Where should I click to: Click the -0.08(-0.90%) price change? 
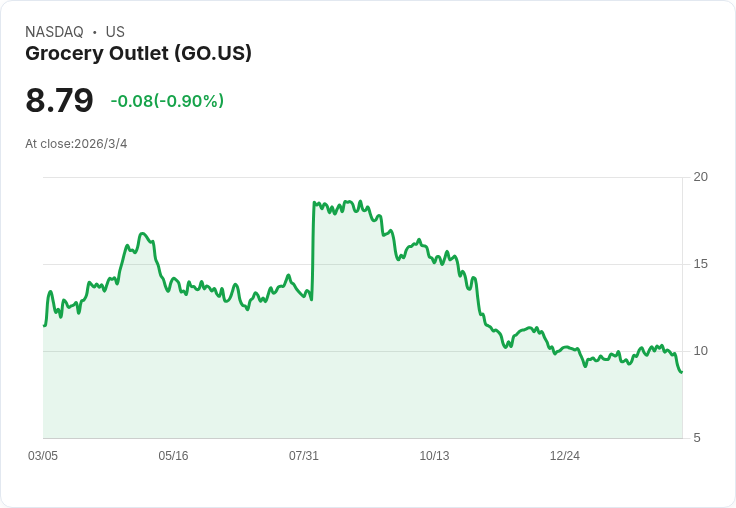[x=167, y=101]
